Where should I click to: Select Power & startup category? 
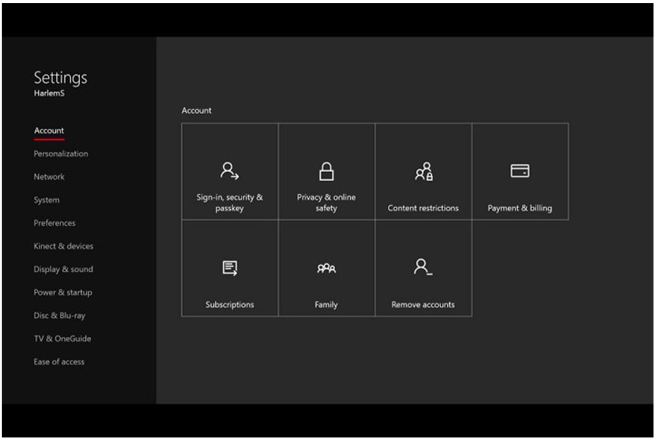pos(63,292)
